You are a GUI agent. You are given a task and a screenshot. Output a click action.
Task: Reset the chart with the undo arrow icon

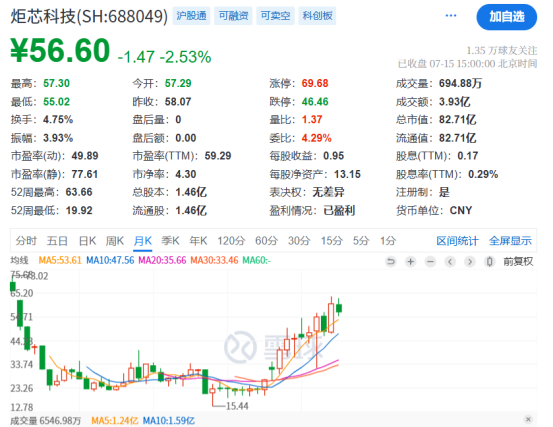[x=390, y=262]
